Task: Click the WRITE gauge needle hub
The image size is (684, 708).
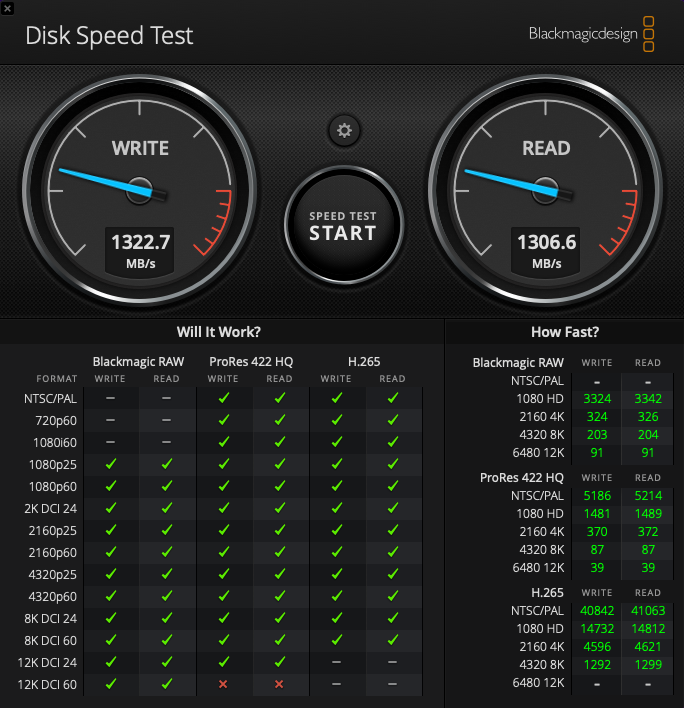Action: (x=139, y=191)
